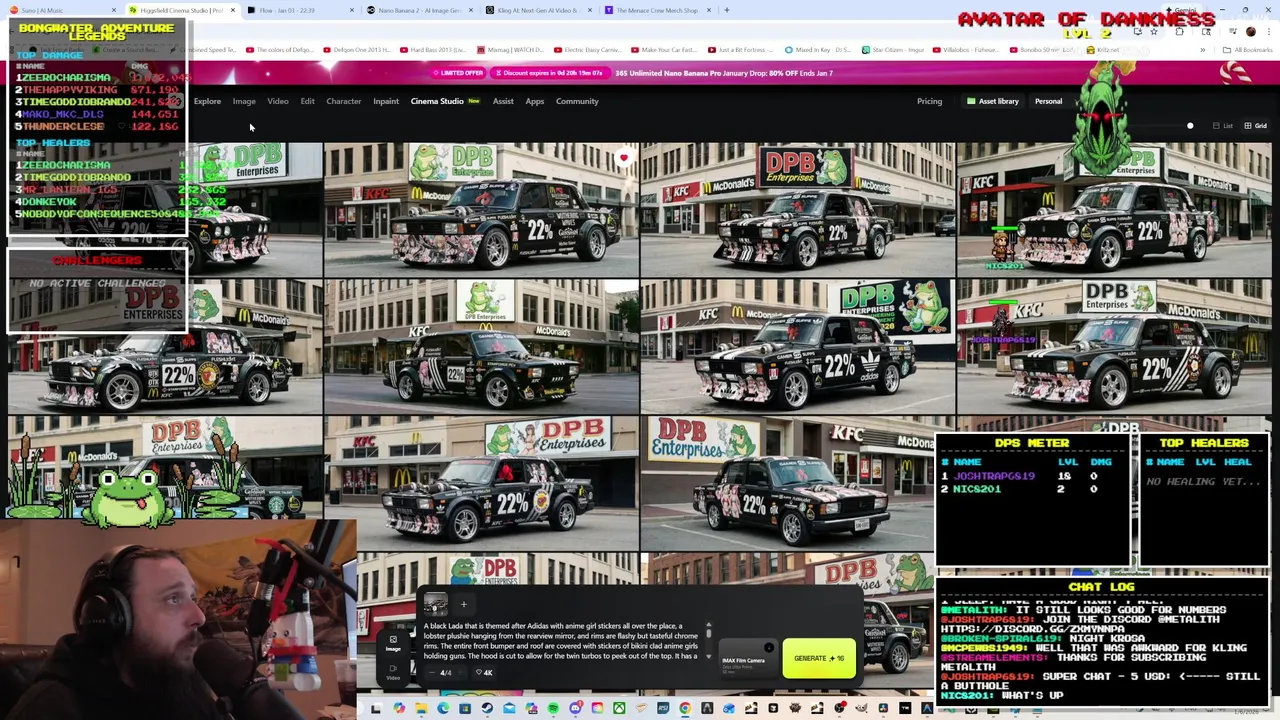1280x720 pixels.
Task: Open the Mixed In Key bookmark
Action: [x=817, y=50]
